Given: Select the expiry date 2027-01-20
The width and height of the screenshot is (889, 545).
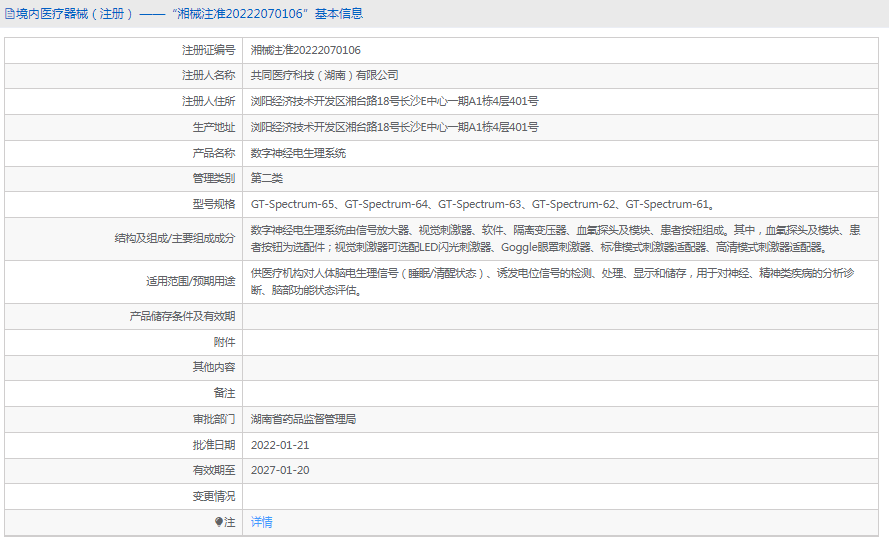Looking at the screenshot, I should tap(280, 471).
